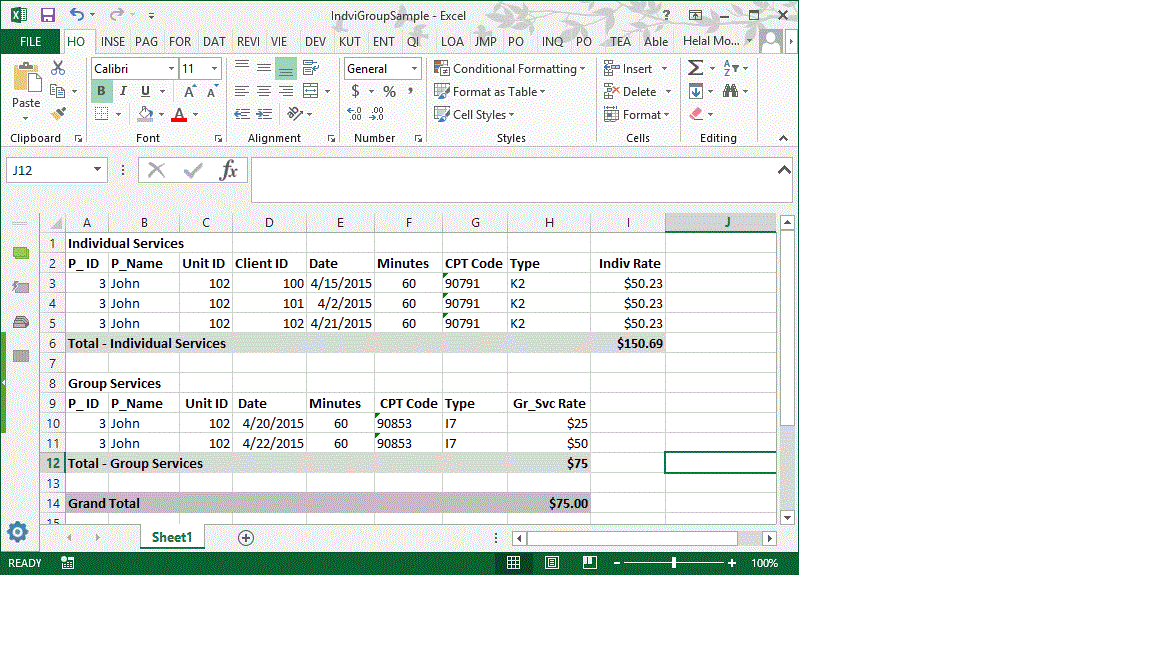Open the font size dropdown

pyautogui.click(x=199, y=68)
